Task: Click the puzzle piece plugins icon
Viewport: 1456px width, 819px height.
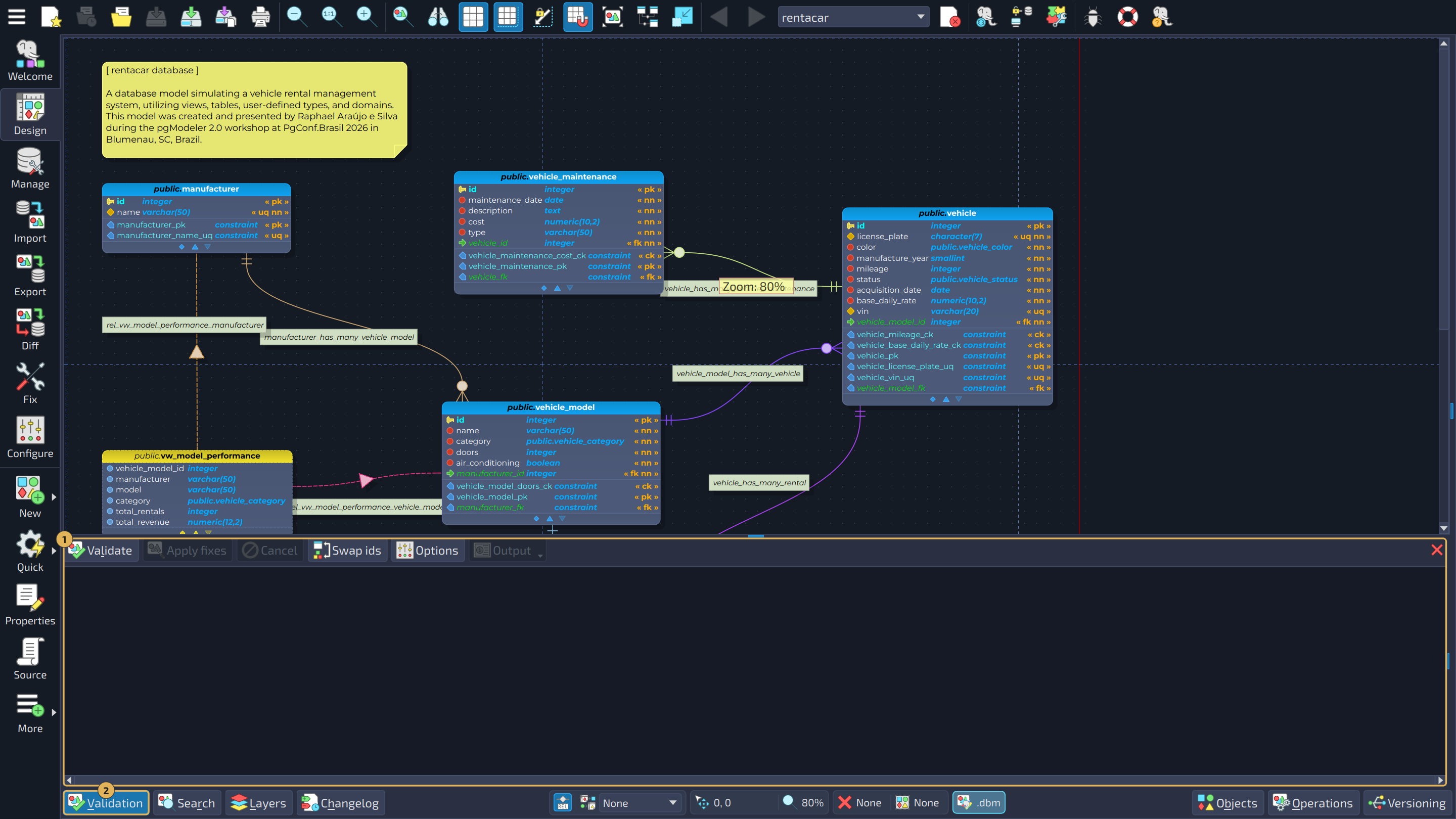Action: [x=1056, y=17]
